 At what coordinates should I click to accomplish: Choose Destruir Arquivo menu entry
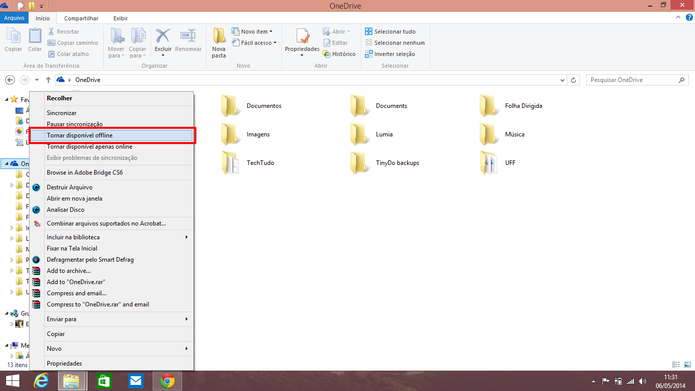point(112,187)
